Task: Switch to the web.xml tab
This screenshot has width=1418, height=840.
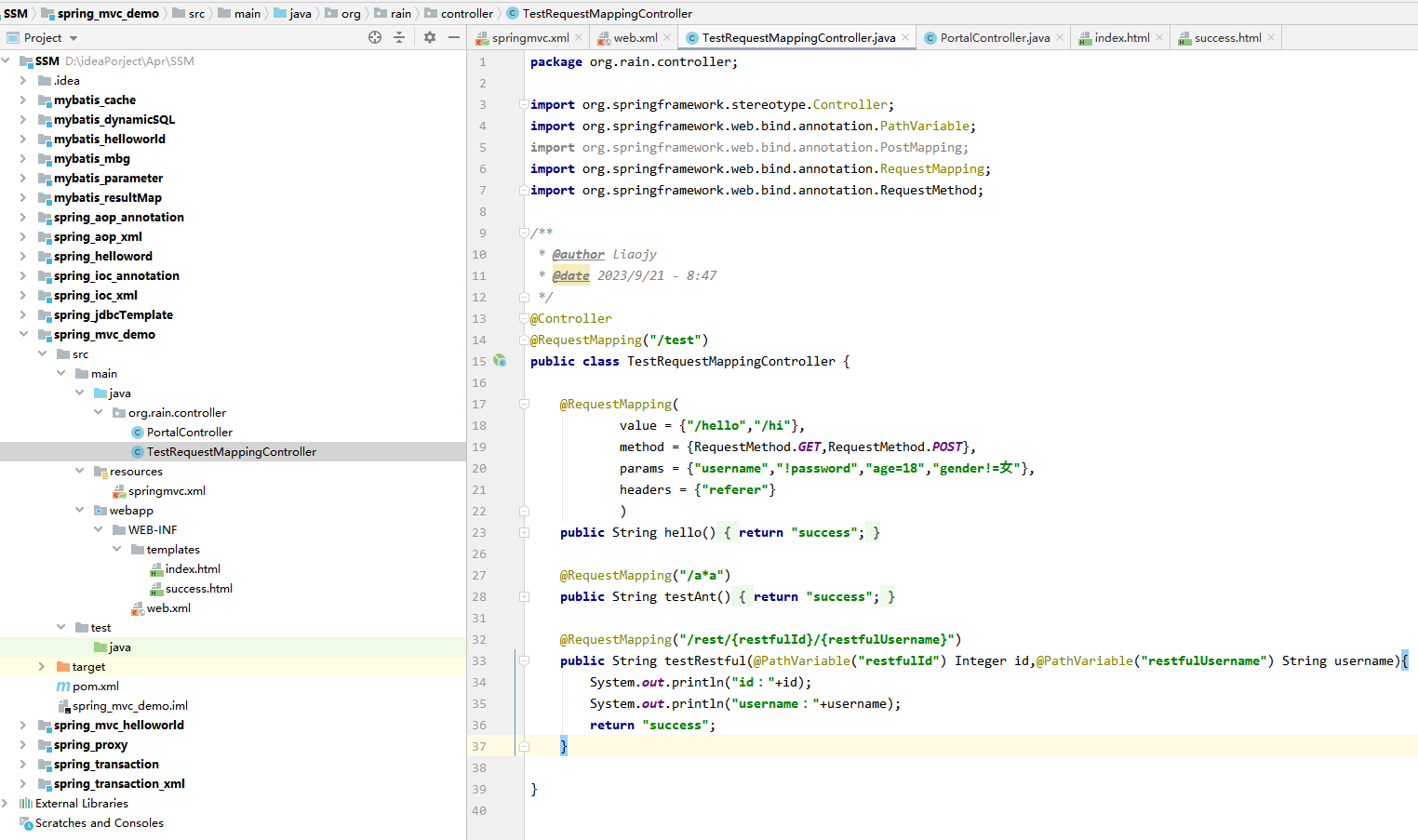Action: [635, 38]
